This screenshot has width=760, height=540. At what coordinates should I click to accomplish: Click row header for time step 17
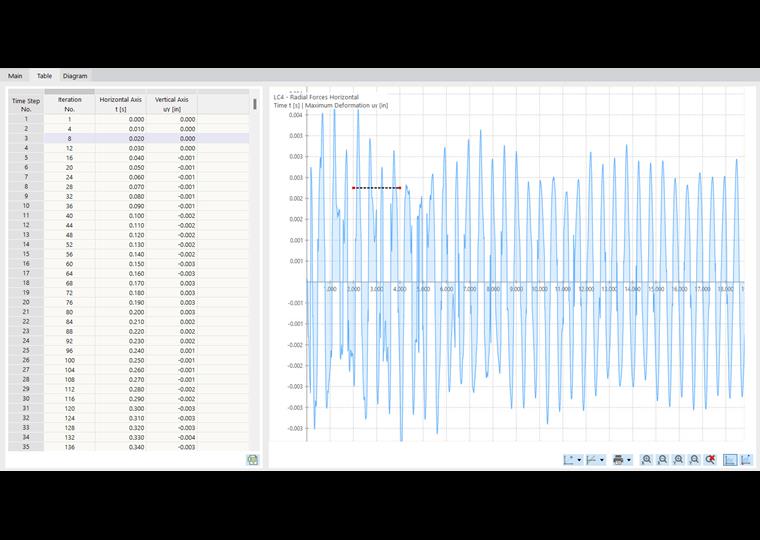pos(26,273)
